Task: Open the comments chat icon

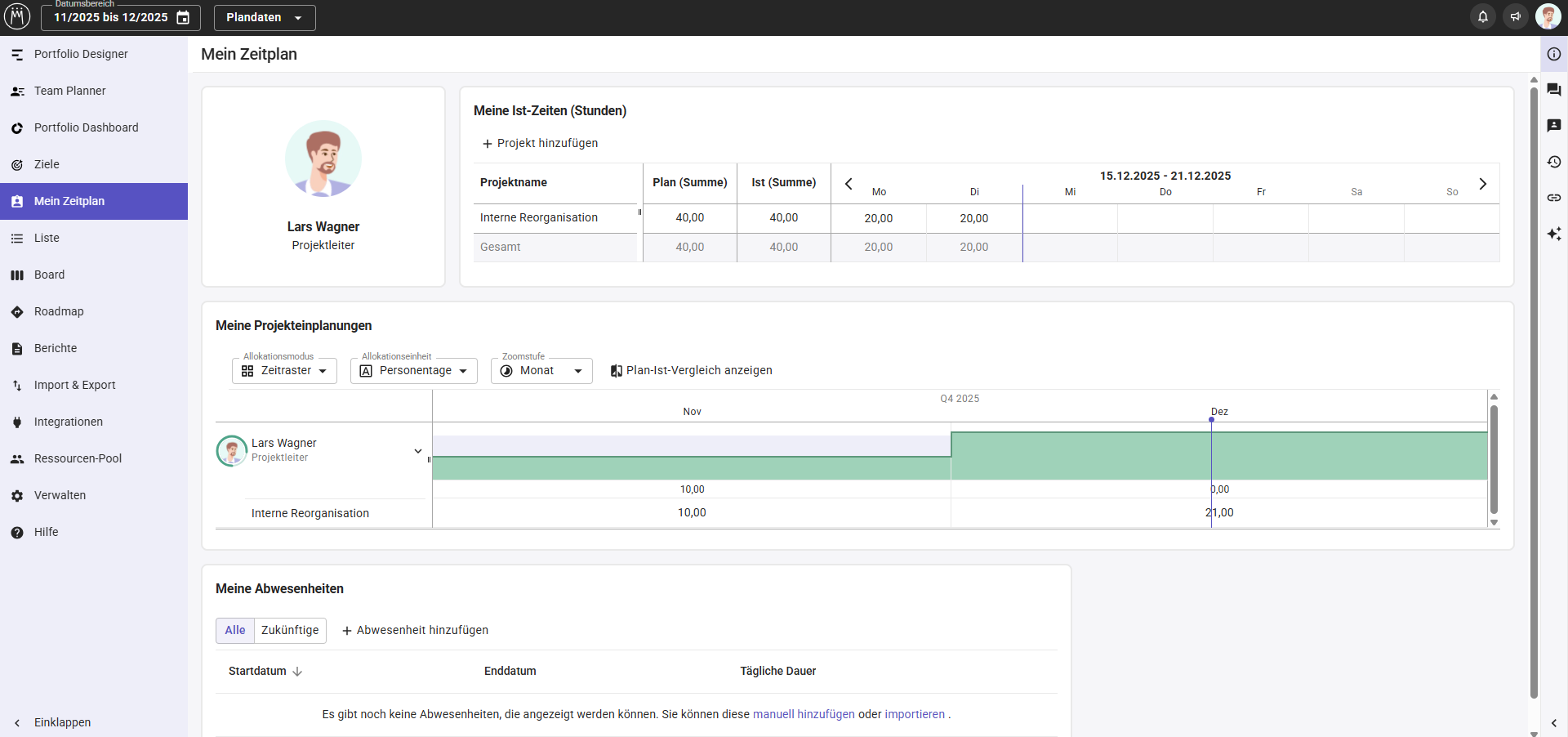Action: coord(1554,90)
